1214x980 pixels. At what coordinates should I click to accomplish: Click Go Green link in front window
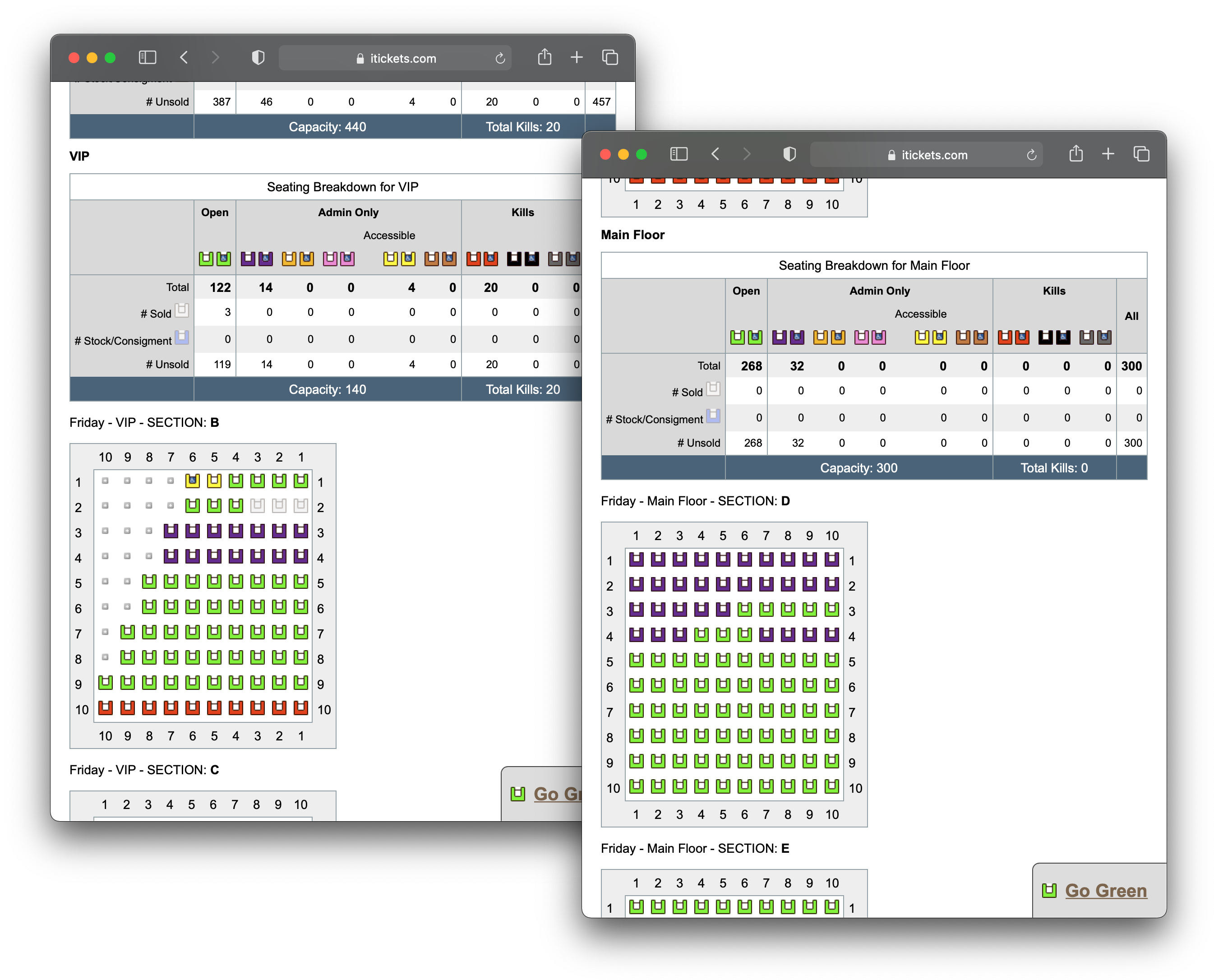[1105, 890]
